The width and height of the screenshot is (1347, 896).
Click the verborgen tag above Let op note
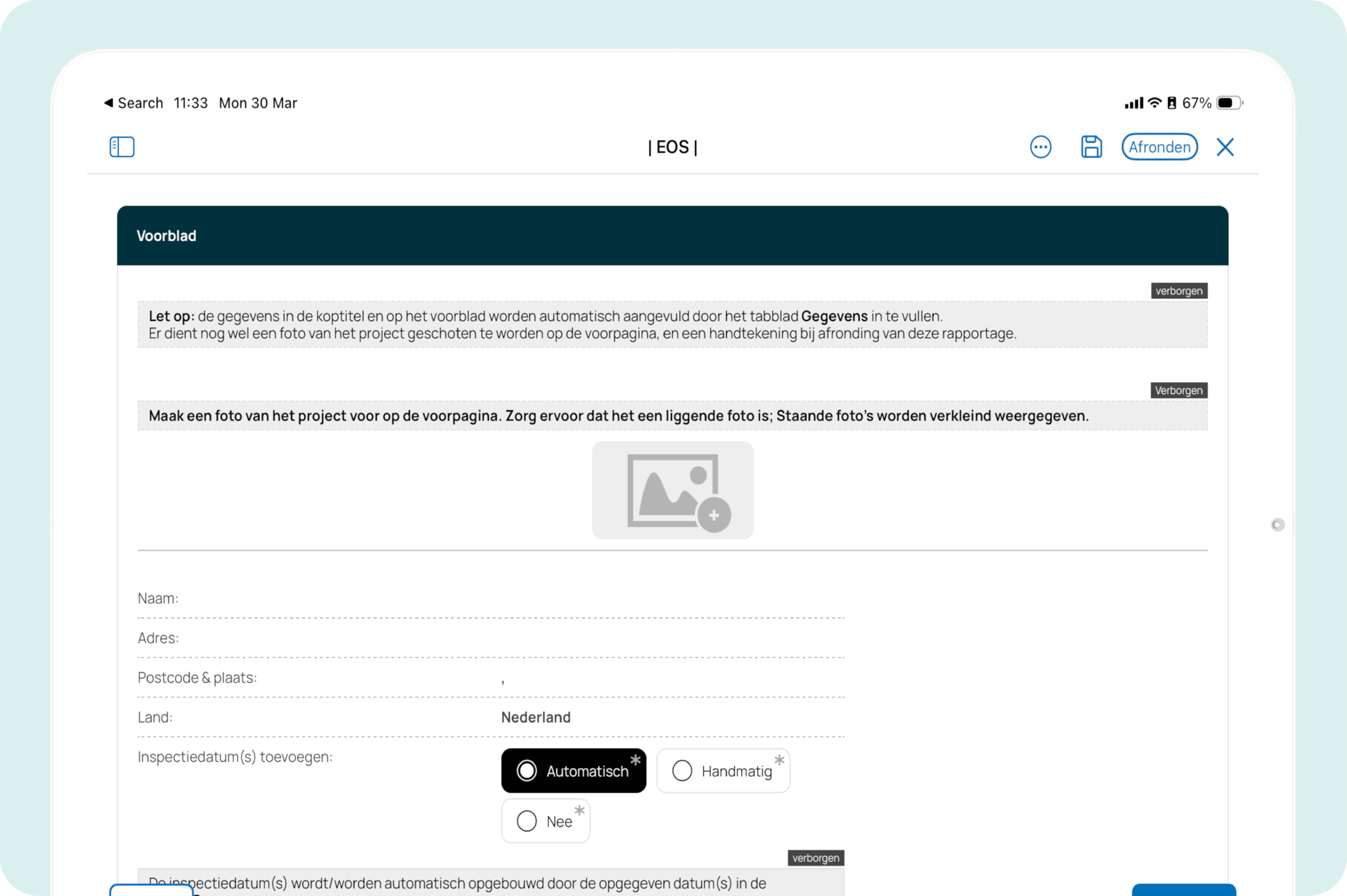[1179, 291]
